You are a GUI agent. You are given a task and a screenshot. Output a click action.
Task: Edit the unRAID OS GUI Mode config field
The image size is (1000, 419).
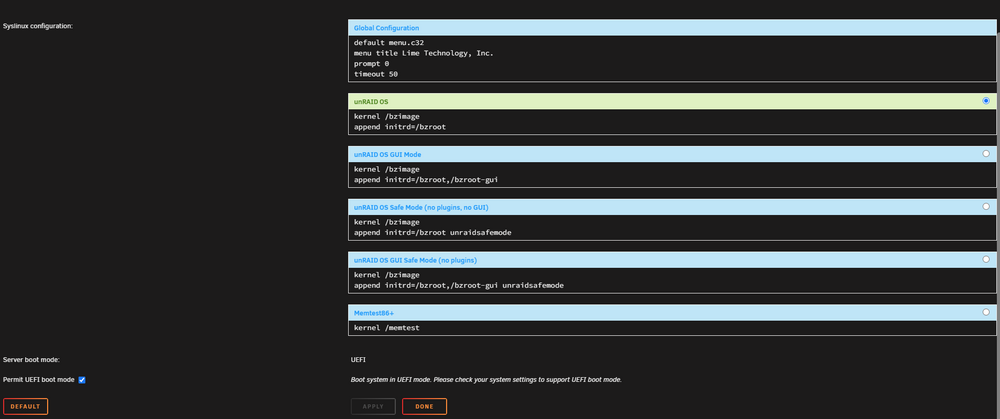[x=672, y=175]
